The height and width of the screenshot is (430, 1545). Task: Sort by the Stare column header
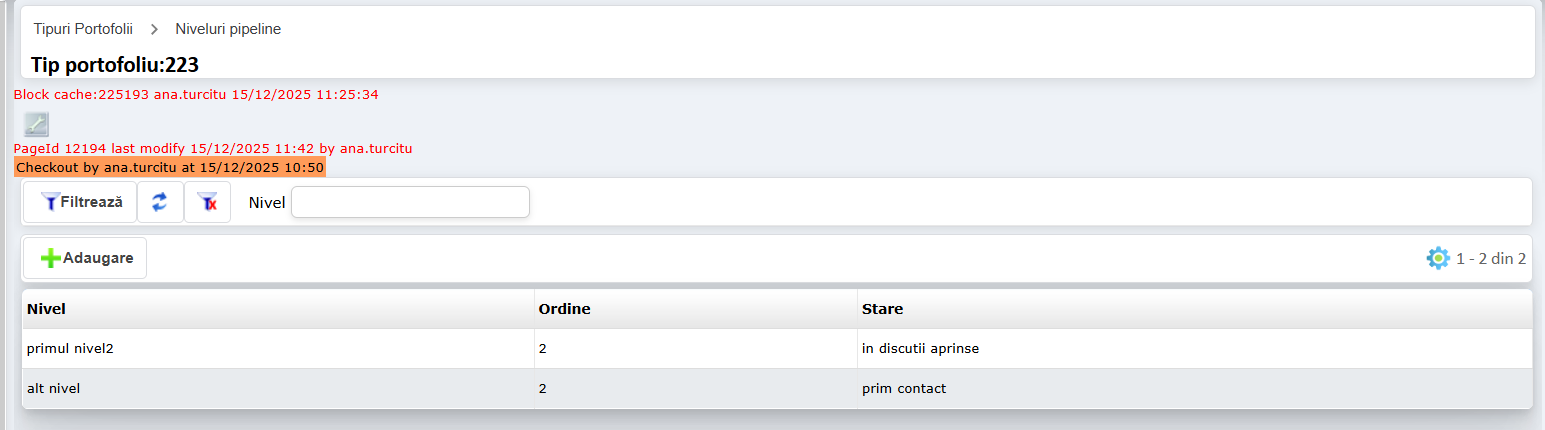click(883, 309)
